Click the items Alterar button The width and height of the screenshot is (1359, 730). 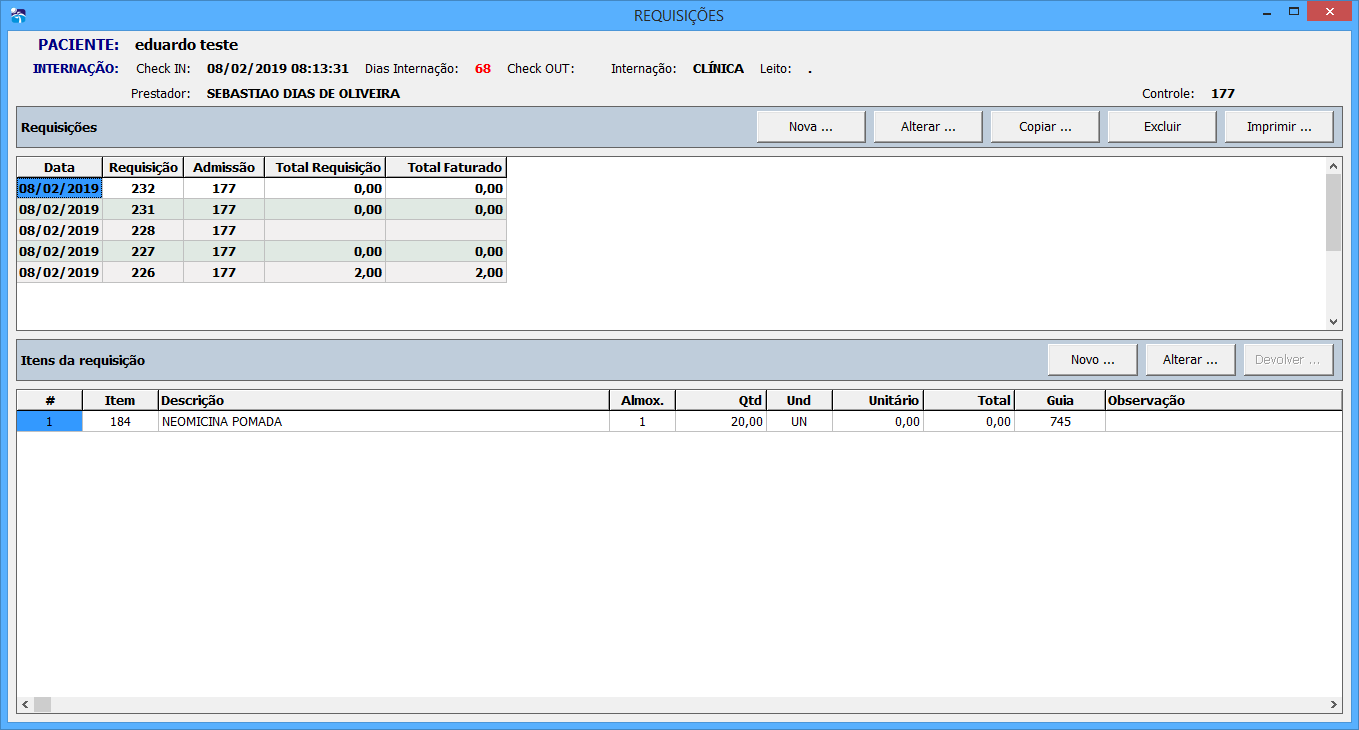1190,360
